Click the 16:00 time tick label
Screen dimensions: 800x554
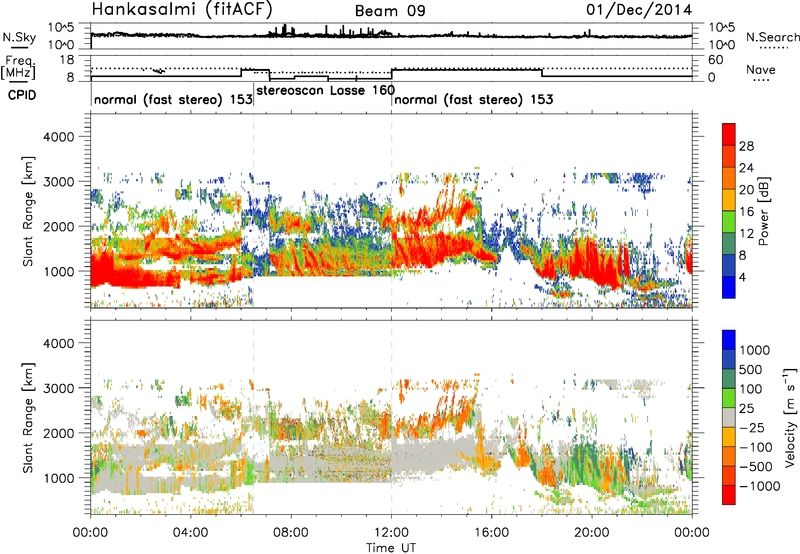tap(491, 533)
